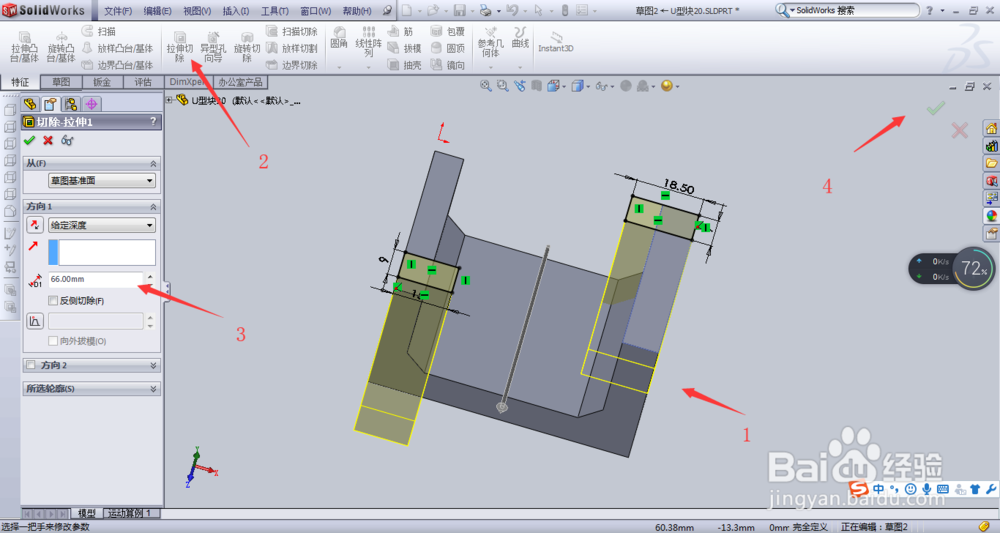Switch to the 钣金 tab
This screenshot has width=1000, height=533.
pyautogui.click(x=102, y=82)
